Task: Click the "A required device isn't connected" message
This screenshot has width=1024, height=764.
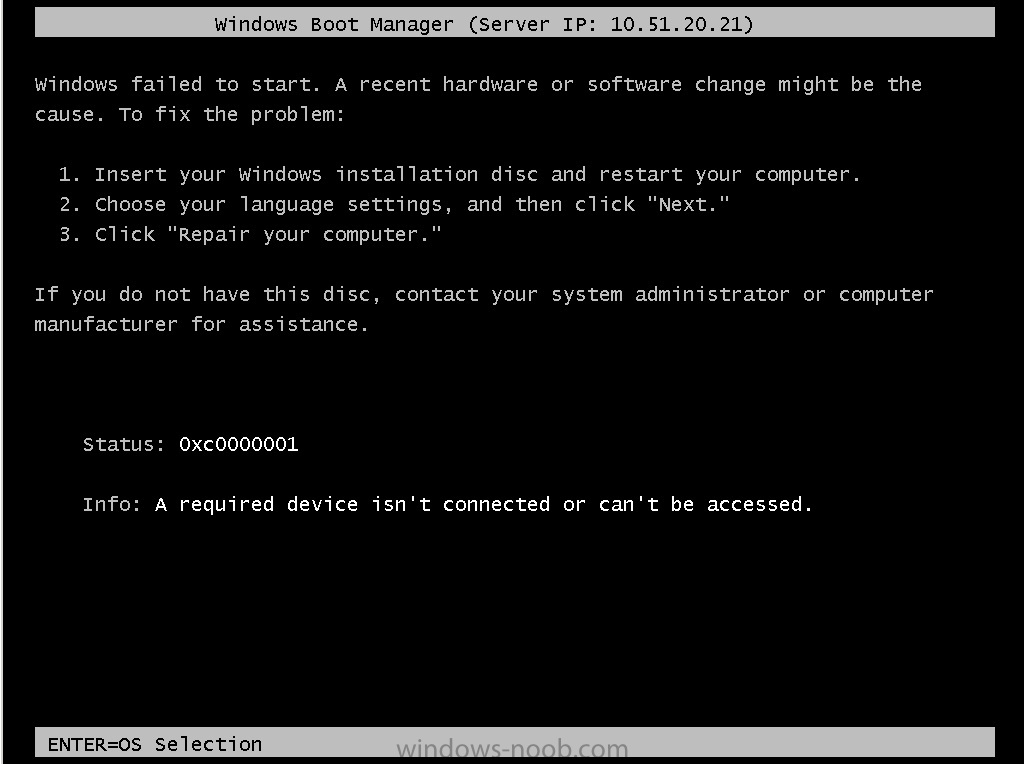Action: (353, 504)
